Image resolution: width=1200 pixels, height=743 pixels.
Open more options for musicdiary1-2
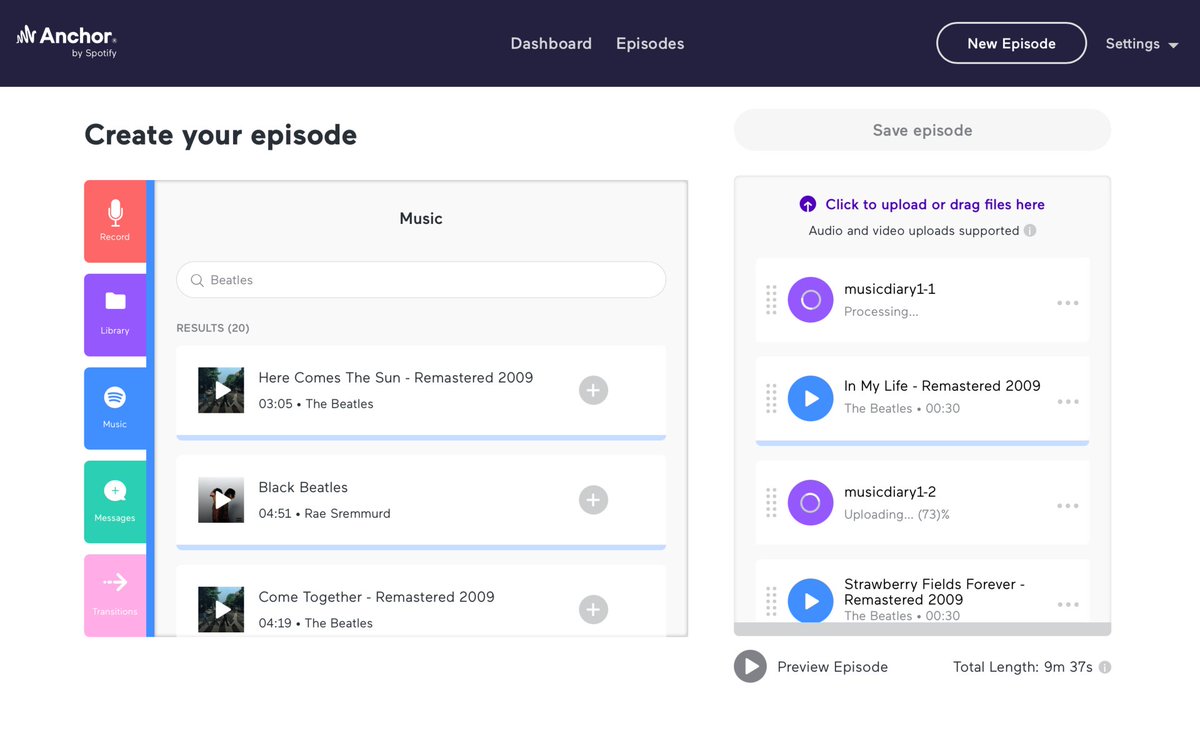1068,505
